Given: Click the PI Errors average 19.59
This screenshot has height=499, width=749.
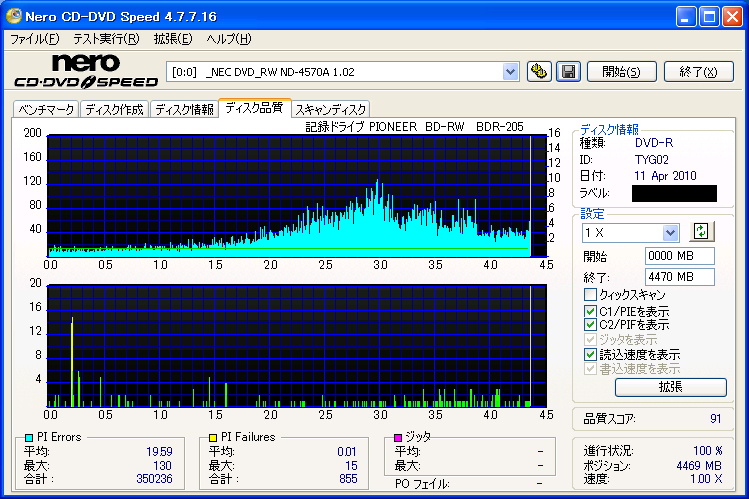Looking at the screenshot, I should click(159, 451).
